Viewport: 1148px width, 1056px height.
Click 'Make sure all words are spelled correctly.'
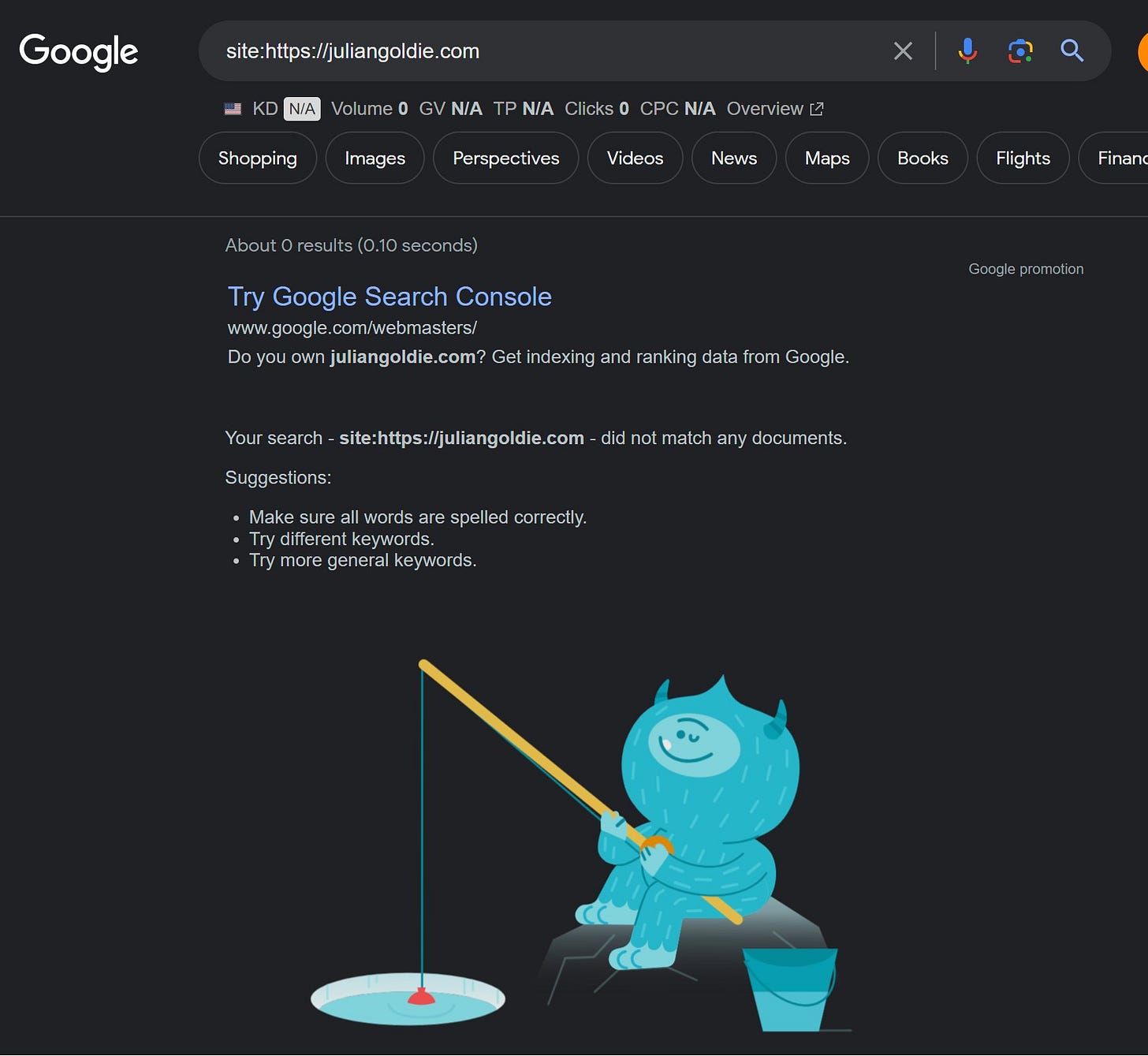click(x=418, y=517)
